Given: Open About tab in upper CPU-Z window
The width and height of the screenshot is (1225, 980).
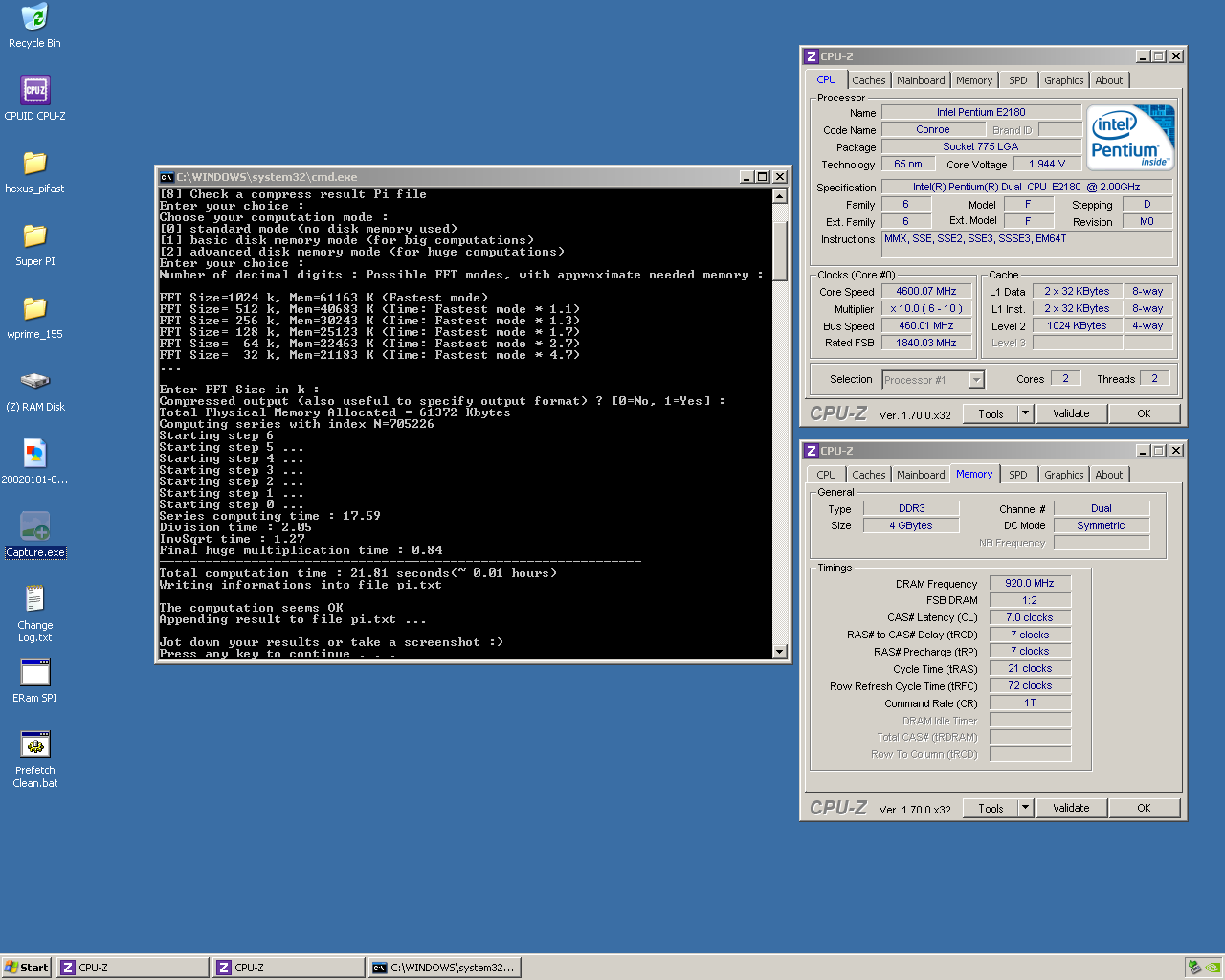Looking at the screenshot, I should [x=1109, y=80].
